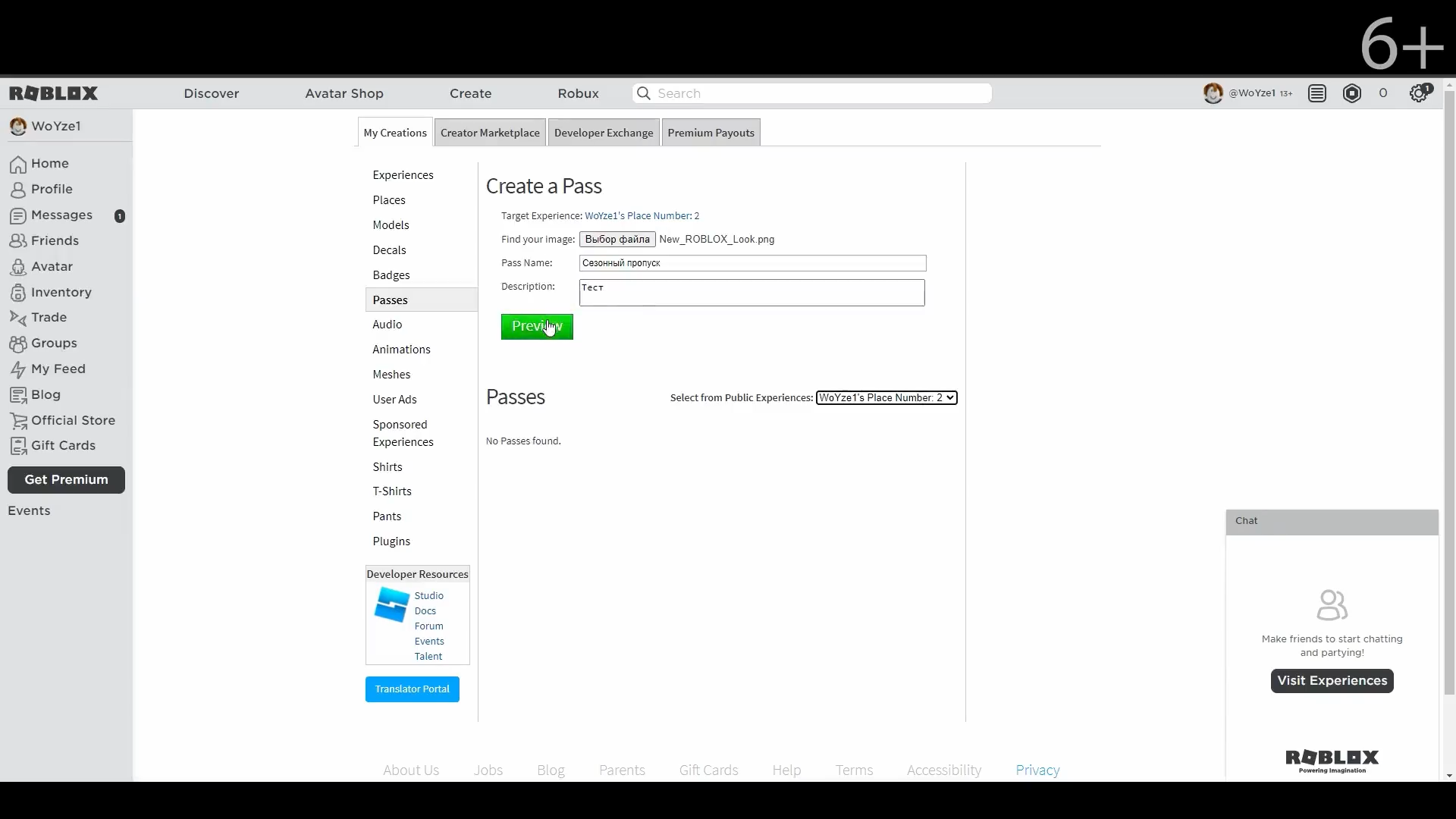Open the Docs developer resource link
1456x819 pixels.
pyautogui.click(x=425, y=611)
